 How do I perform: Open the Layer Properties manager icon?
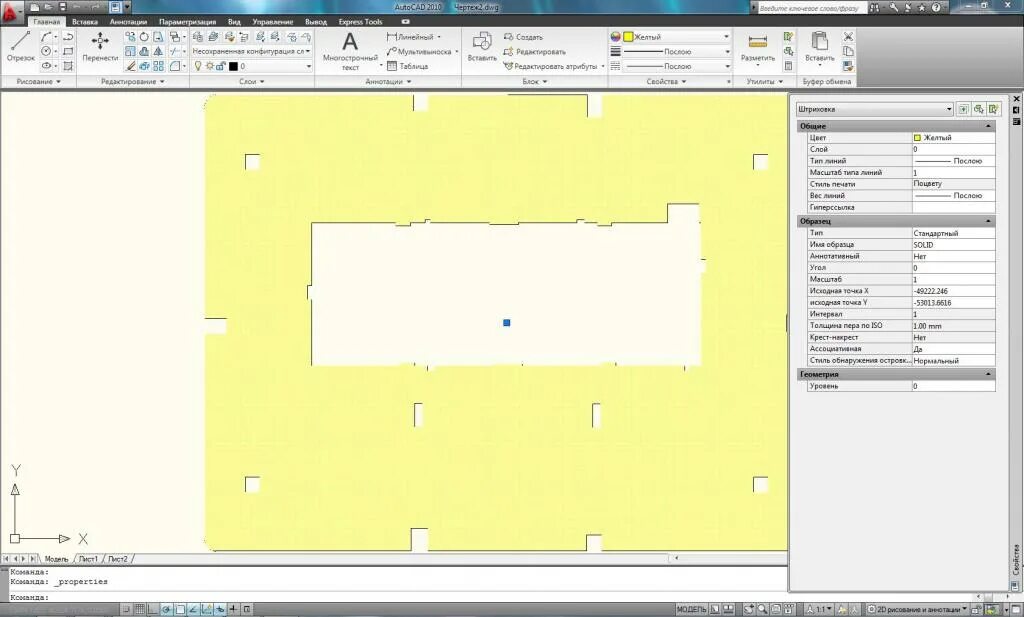tap(198, 37)
